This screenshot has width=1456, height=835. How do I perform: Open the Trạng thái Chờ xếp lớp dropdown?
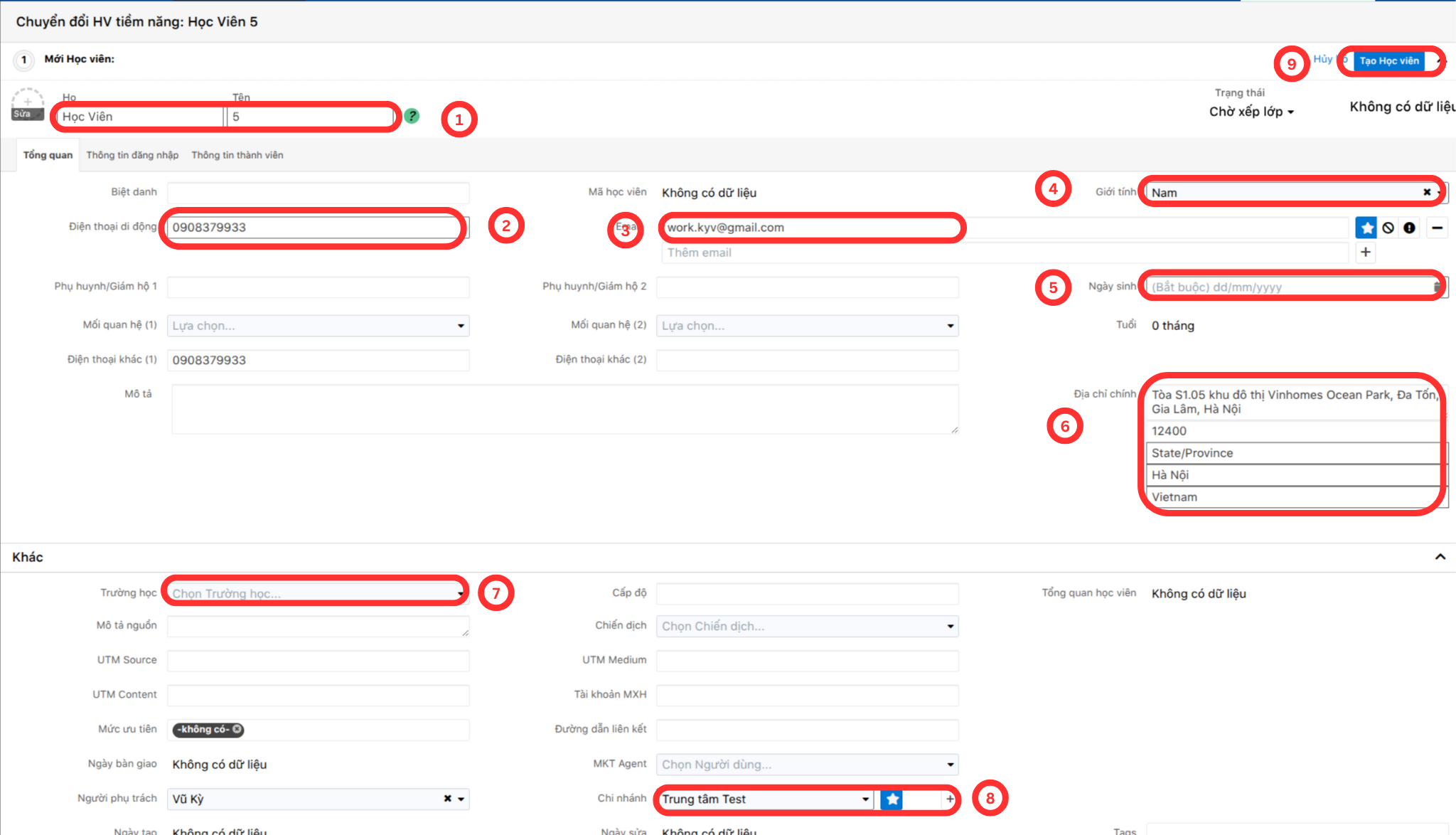1251,112
